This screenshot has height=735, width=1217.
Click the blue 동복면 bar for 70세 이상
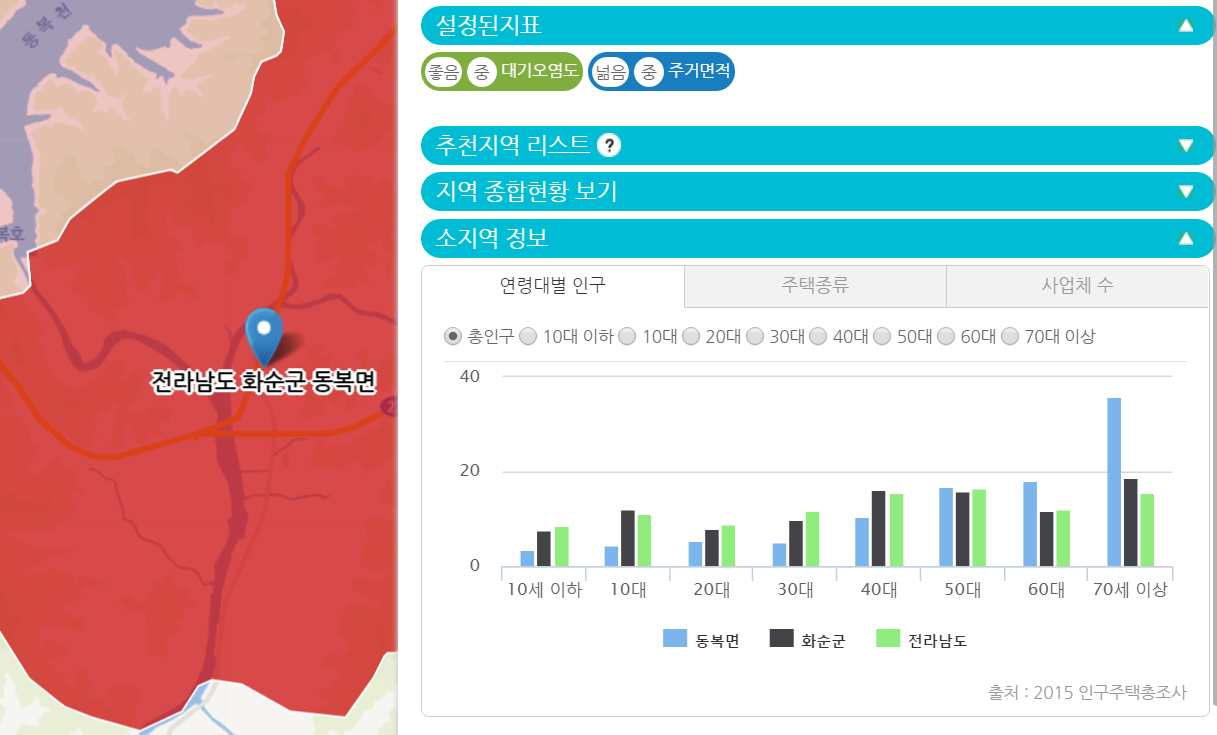[1114, 482]
